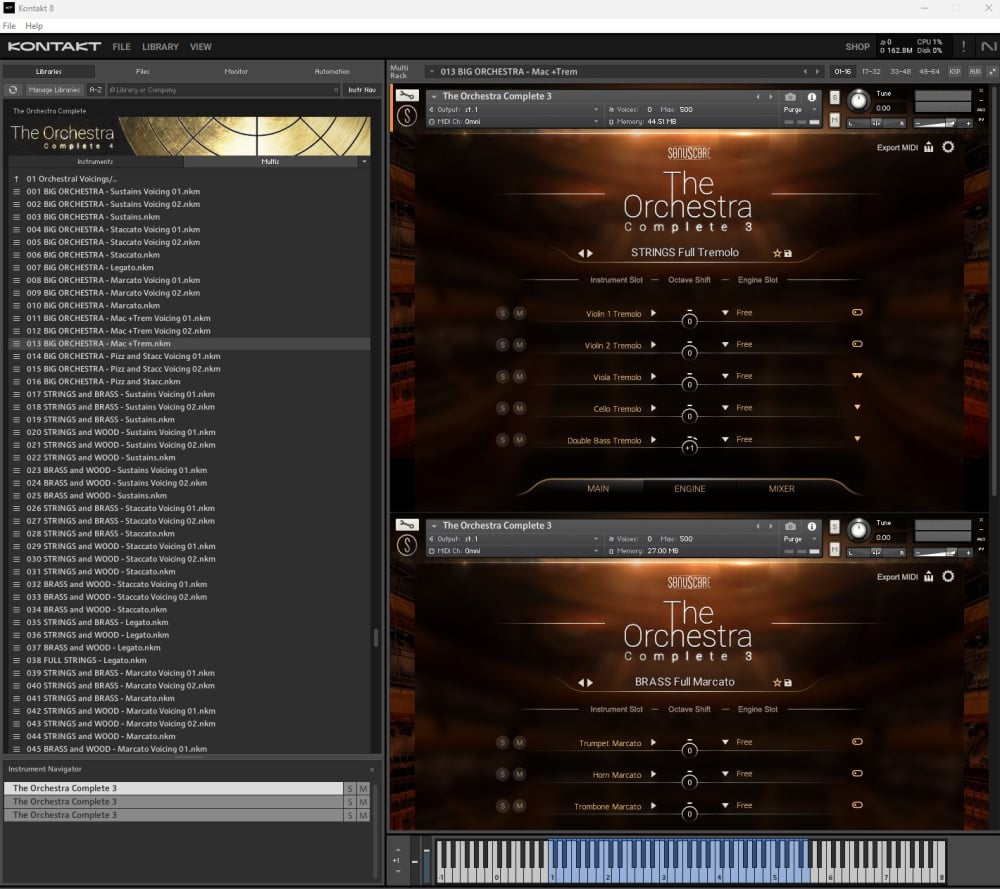Click the wrench edit icon of the first instrument

[407, 96]
